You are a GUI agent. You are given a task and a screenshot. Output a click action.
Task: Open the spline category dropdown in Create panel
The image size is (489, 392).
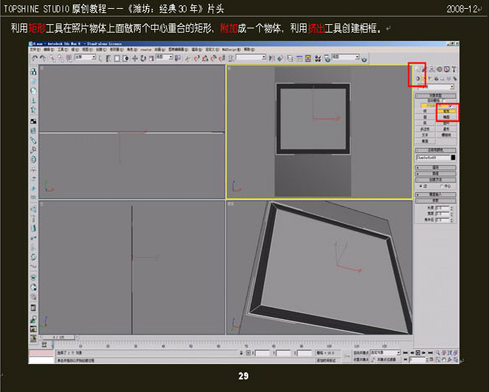435,87
